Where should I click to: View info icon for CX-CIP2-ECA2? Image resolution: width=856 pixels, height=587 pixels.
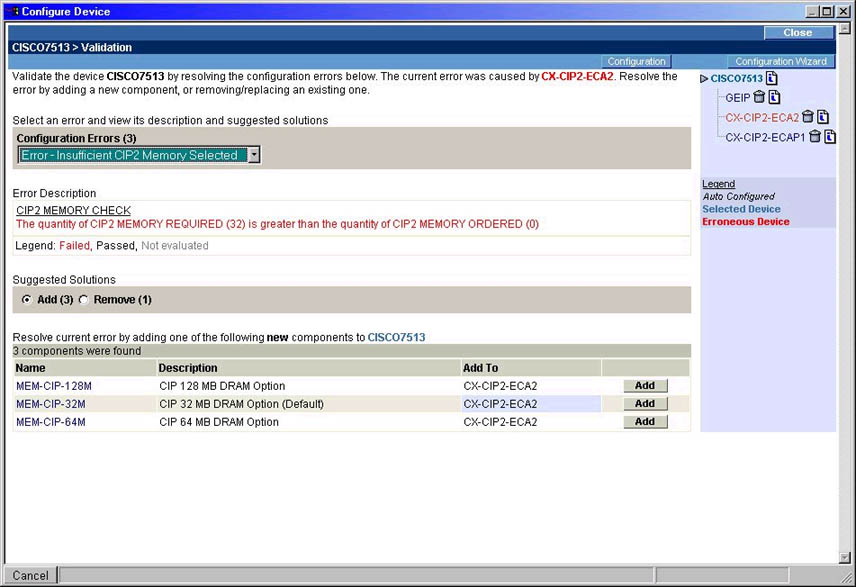pos(822,117)
